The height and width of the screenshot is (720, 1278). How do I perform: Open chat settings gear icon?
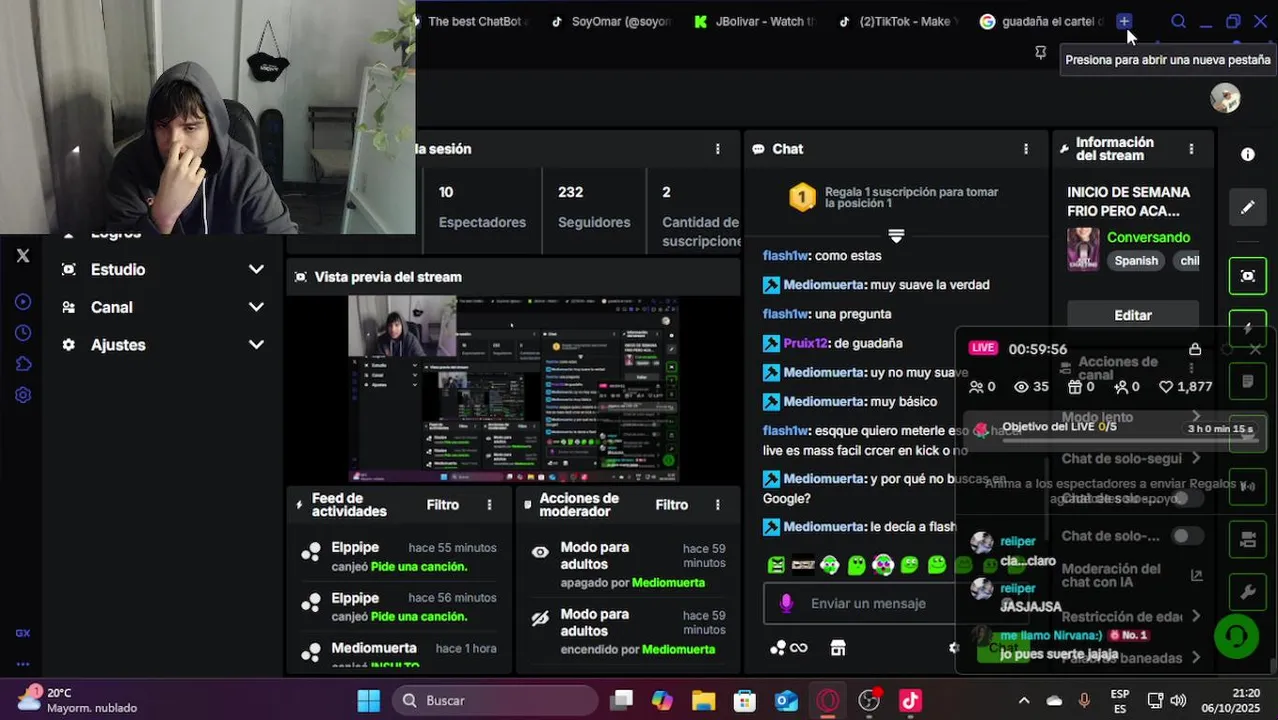[954, 648]
